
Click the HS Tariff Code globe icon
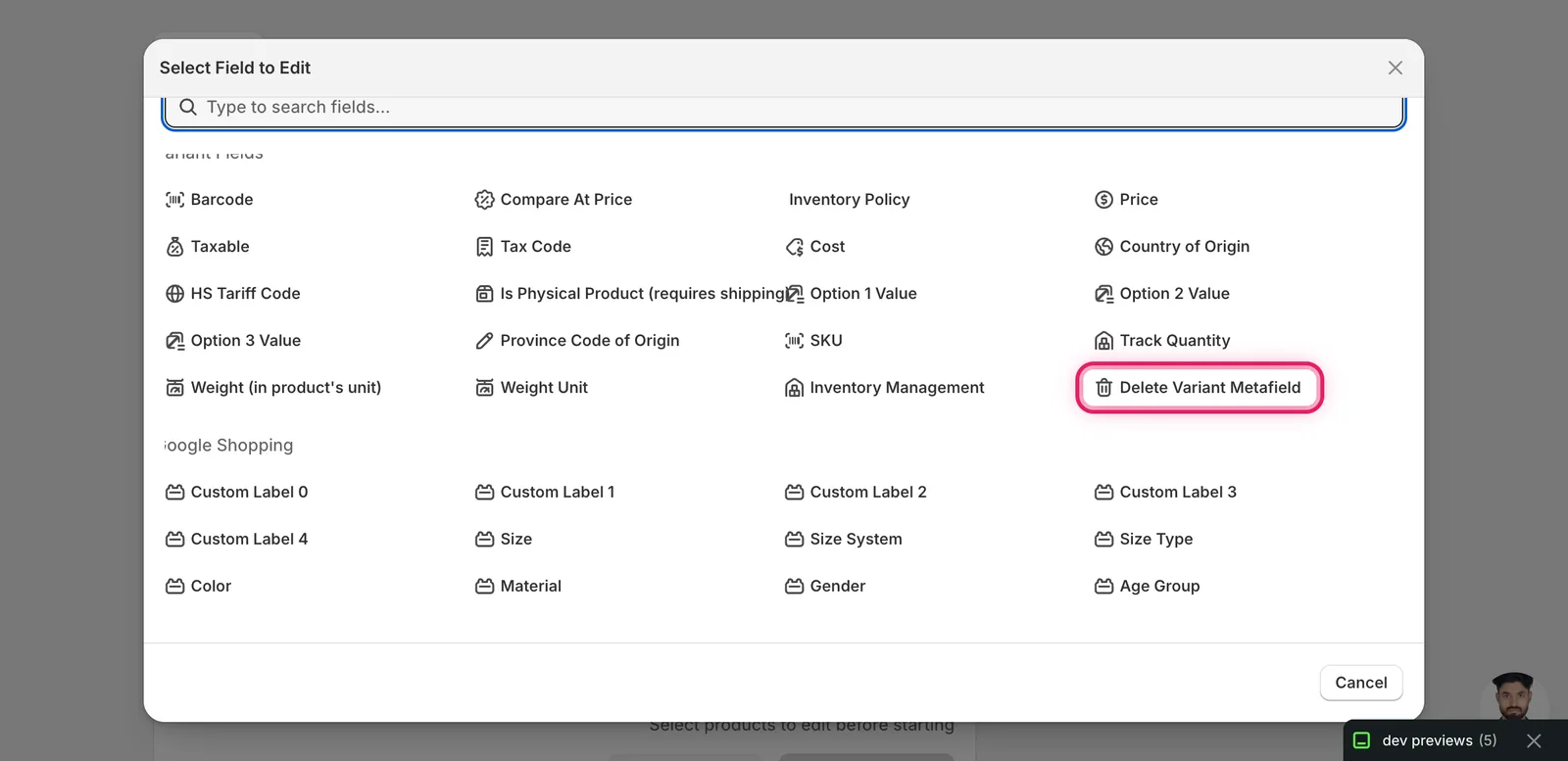tap(174, 294)
